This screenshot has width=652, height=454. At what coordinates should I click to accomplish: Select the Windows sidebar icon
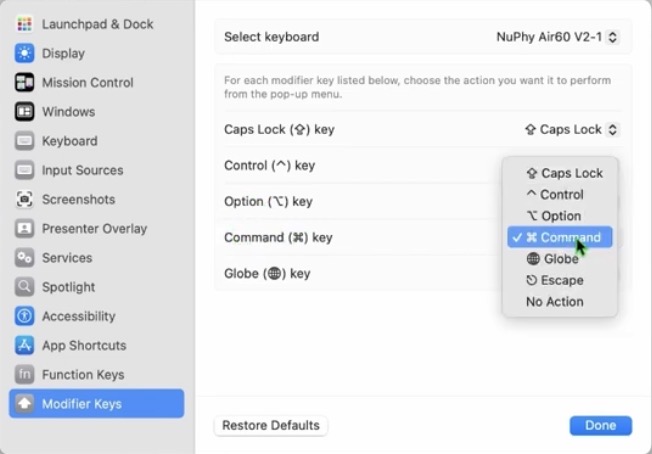[x=25, y=112]
